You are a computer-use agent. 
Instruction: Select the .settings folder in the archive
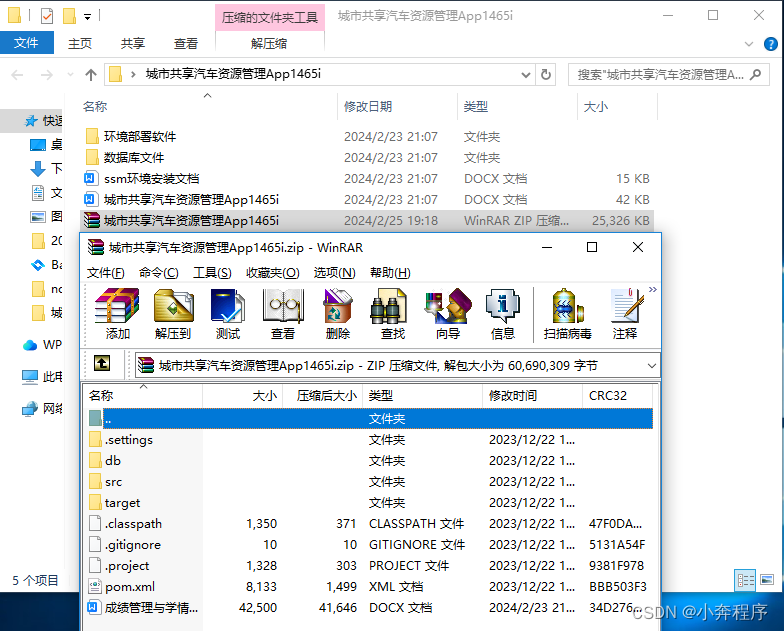click(370, 440)
